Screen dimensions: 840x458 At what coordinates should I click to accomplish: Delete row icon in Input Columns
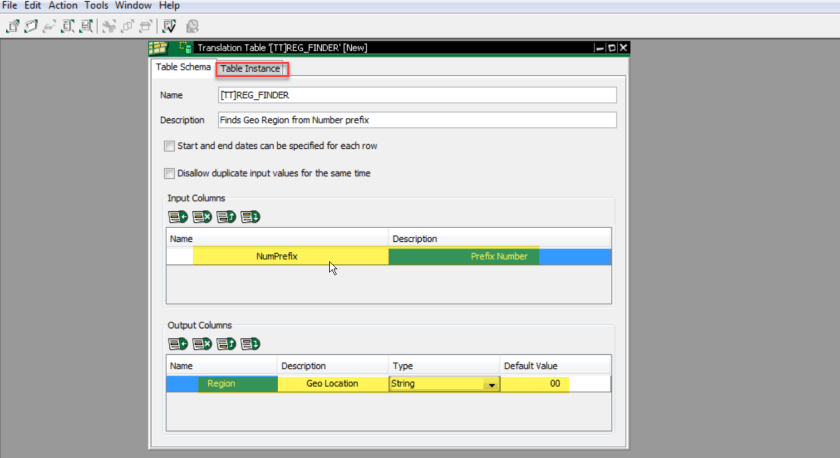tap(202, 217)
